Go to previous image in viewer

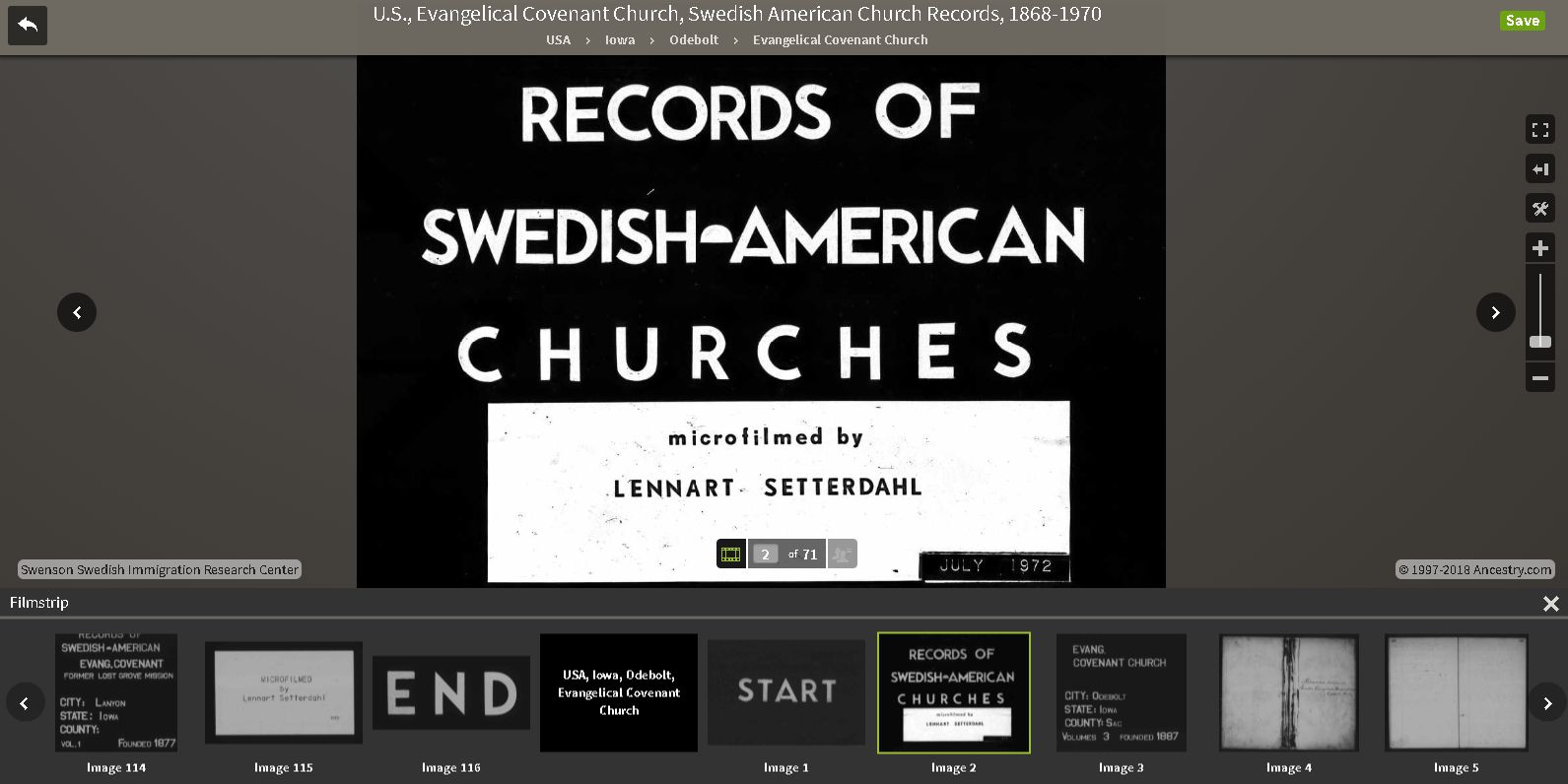[x=77, y=312]
